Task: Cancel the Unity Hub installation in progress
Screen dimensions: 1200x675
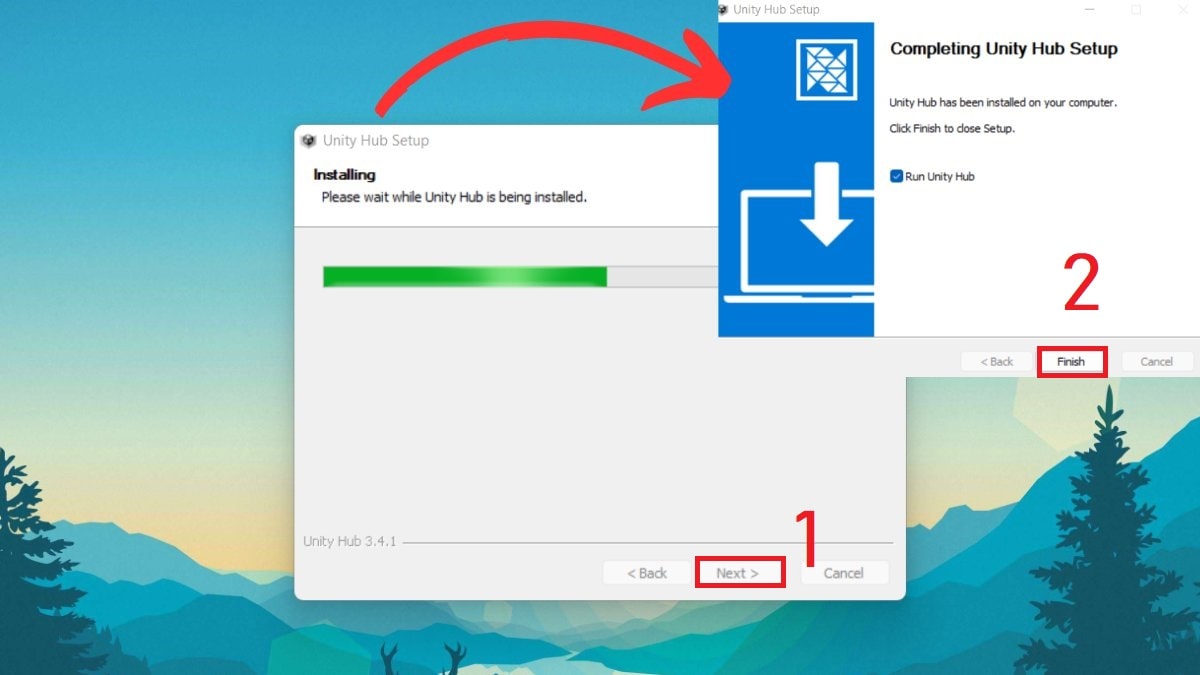Action: point(843,573)
